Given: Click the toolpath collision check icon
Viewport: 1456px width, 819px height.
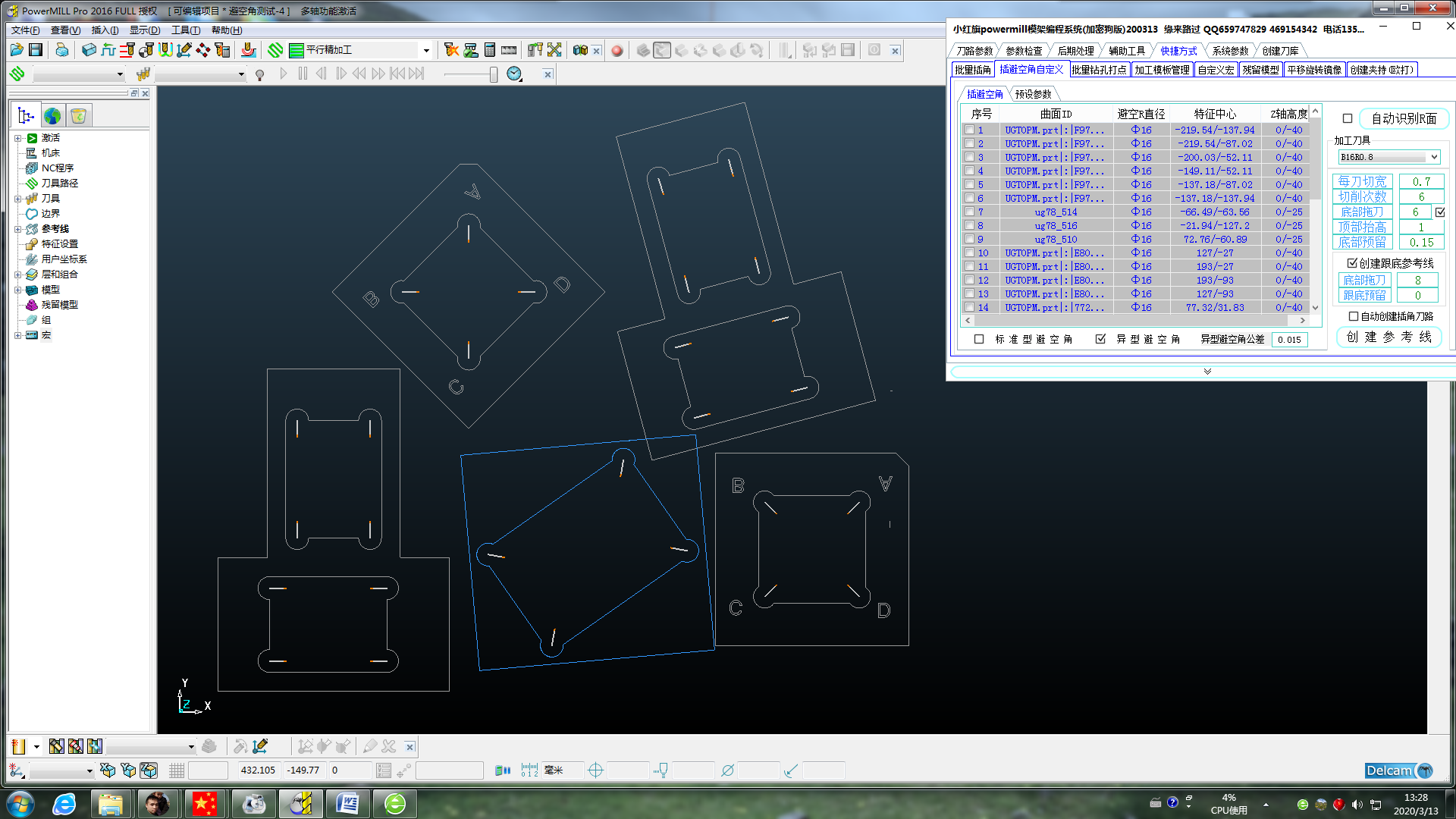Looking at the screenshot, I should coord(451,50).
